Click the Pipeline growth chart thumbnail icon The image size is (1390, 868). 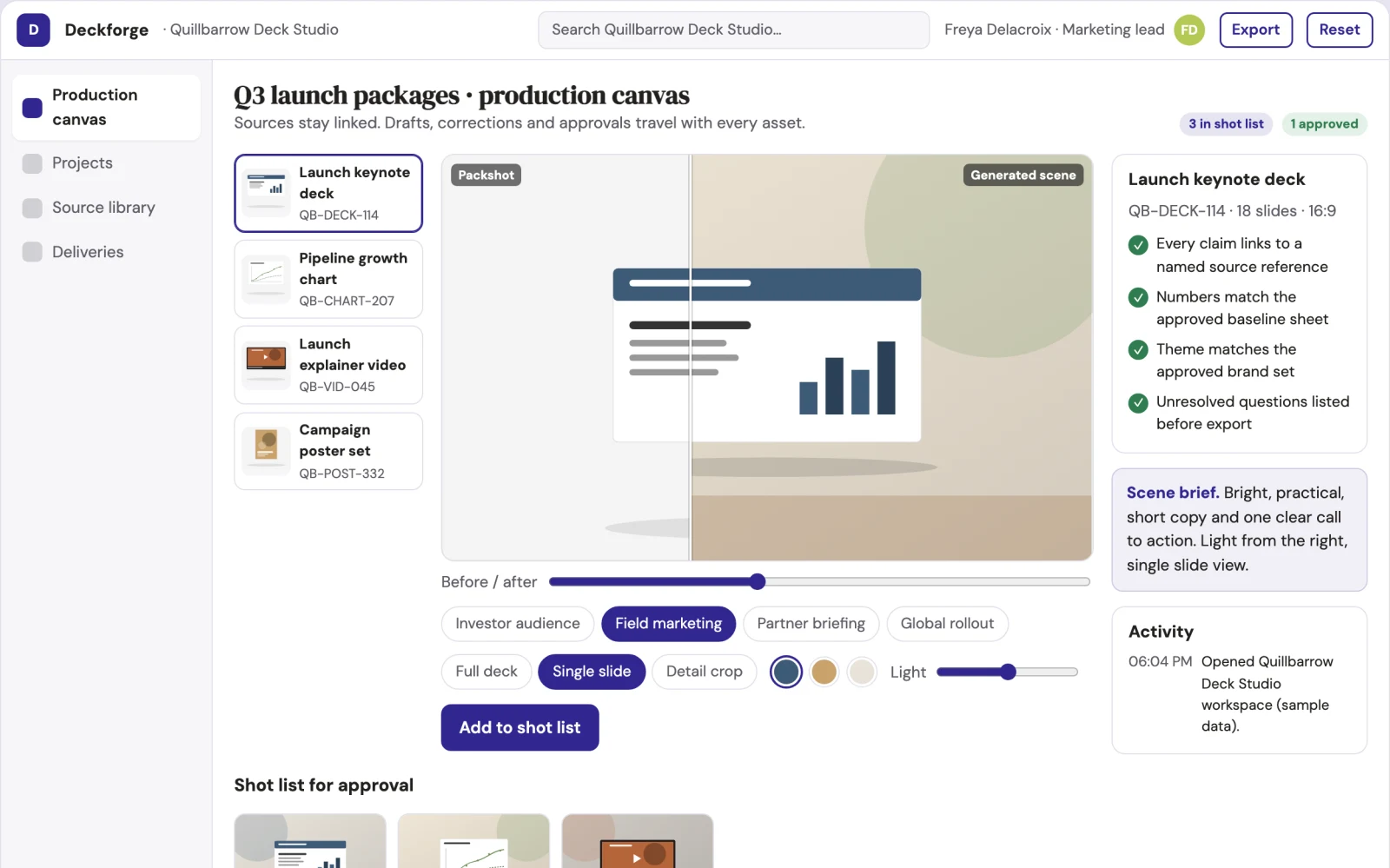tap(266, 279)
